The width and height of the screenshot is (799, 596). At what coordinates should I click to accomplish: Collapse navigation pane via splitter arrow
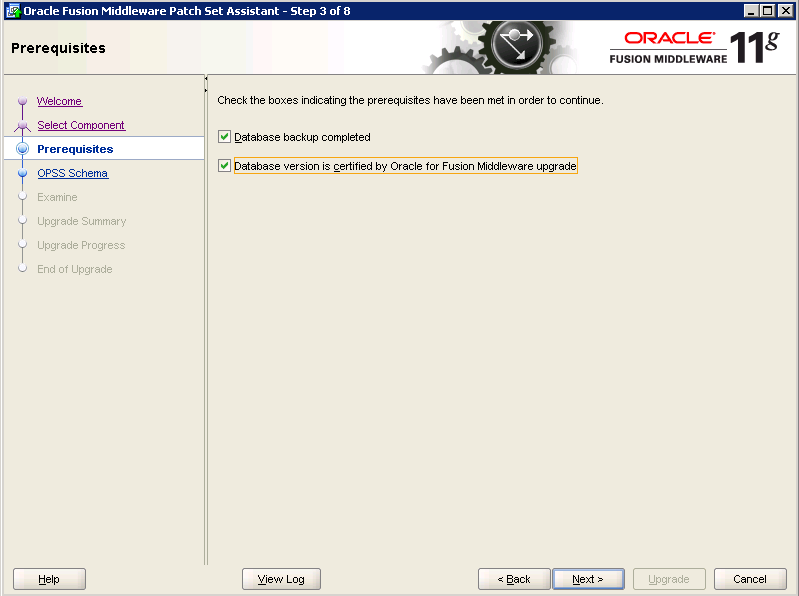coord(206,78)
